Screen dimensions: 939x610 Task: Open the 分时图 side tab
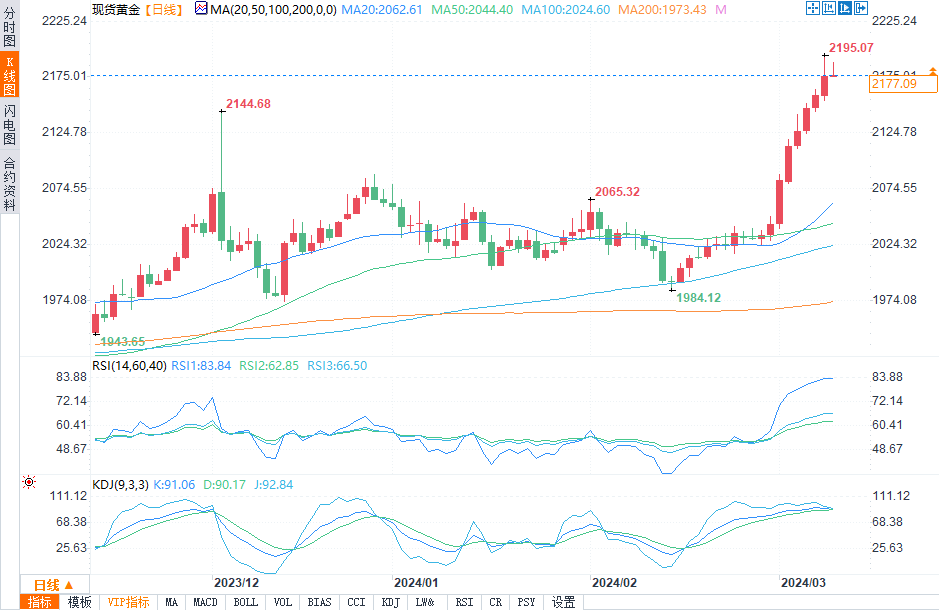coord(10,26)
